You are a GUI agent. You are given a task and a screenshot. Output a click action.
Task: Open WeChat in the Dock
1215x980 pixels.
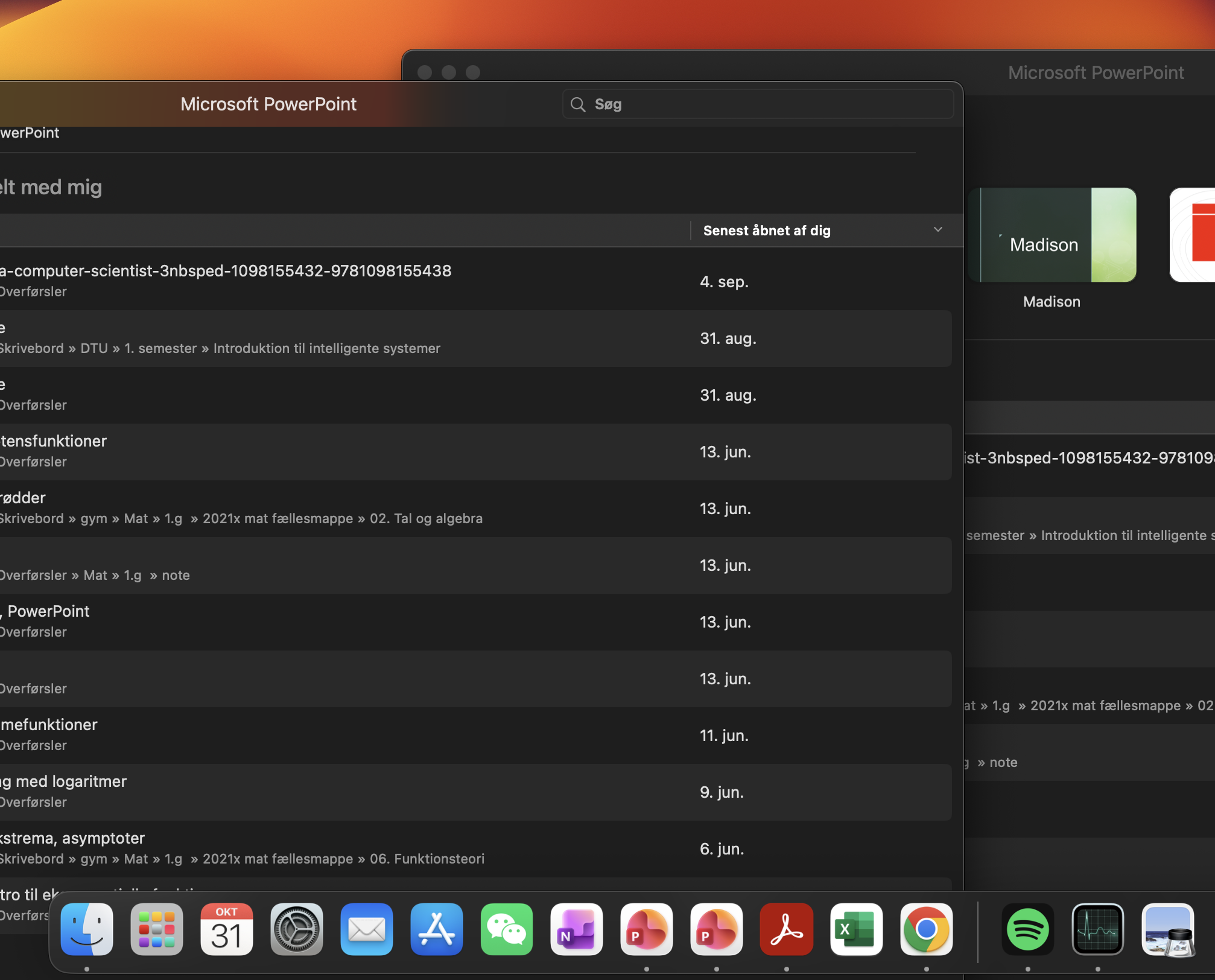507,929
